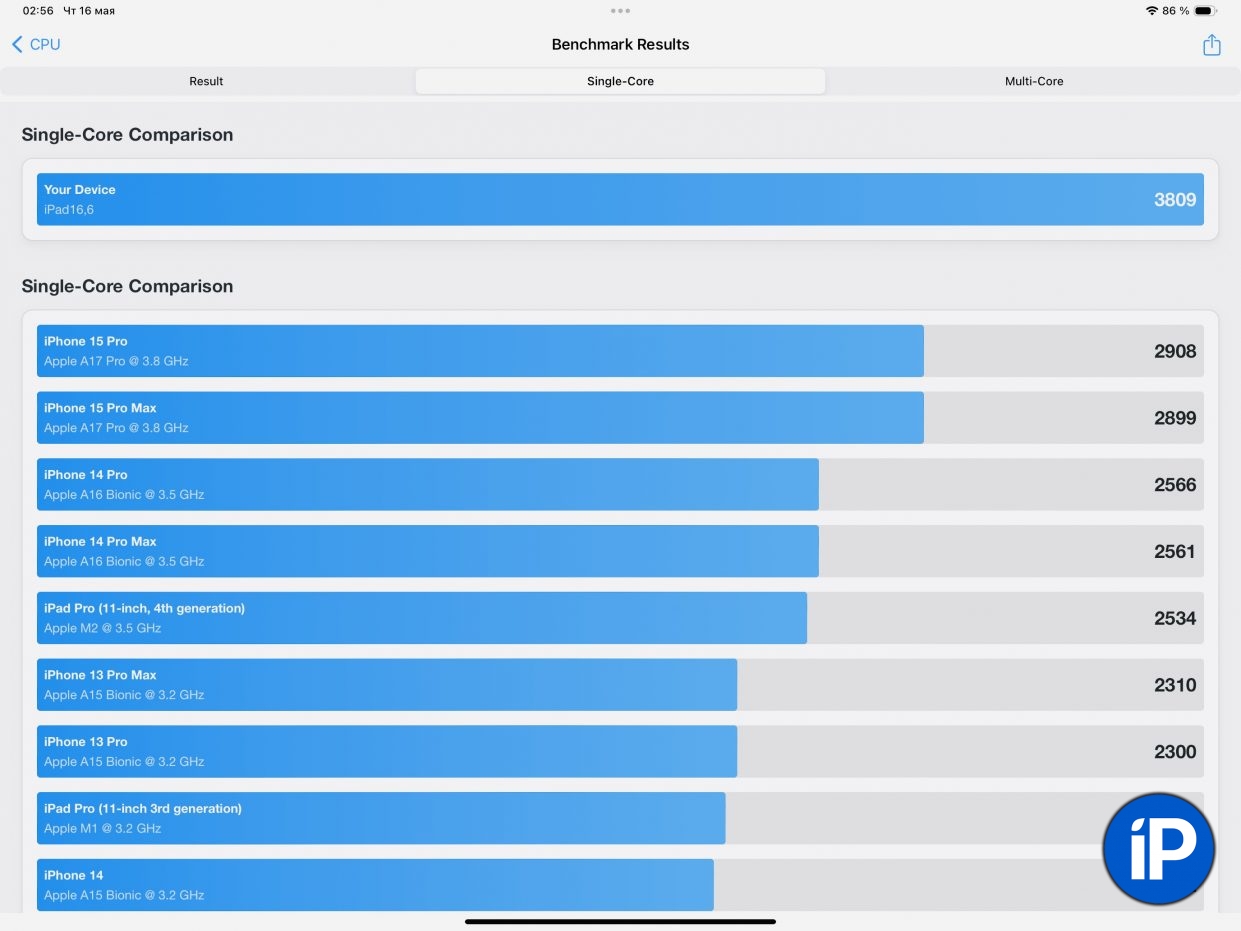Select the iPhone 13 Pro row
This screenshot has height=931, width=1241.
(x=620, y=752)
